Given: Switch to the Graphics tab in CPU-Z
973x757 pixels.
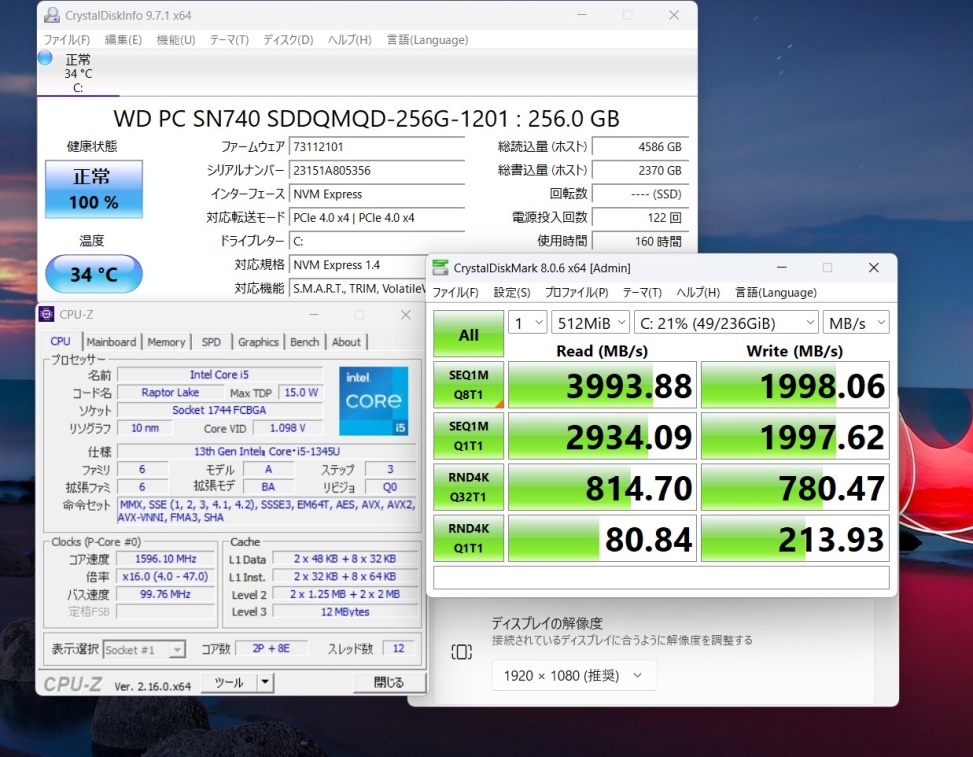Looking at the screenshot, I should (x=258, y=342).
